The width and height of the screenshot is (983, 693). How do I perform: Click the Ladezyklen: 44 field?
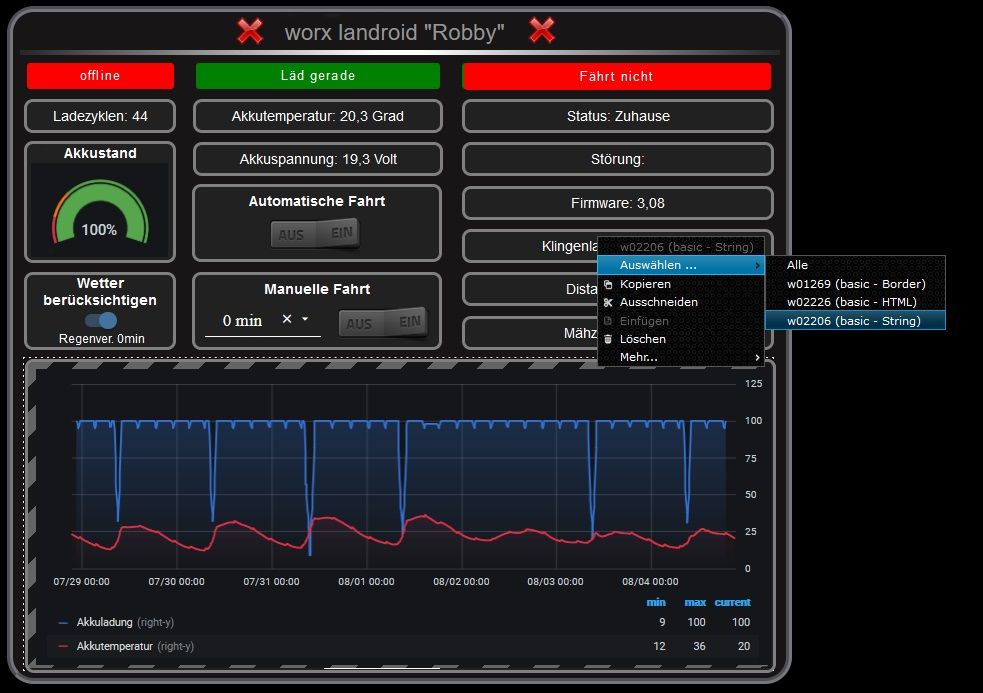point(100,116)
